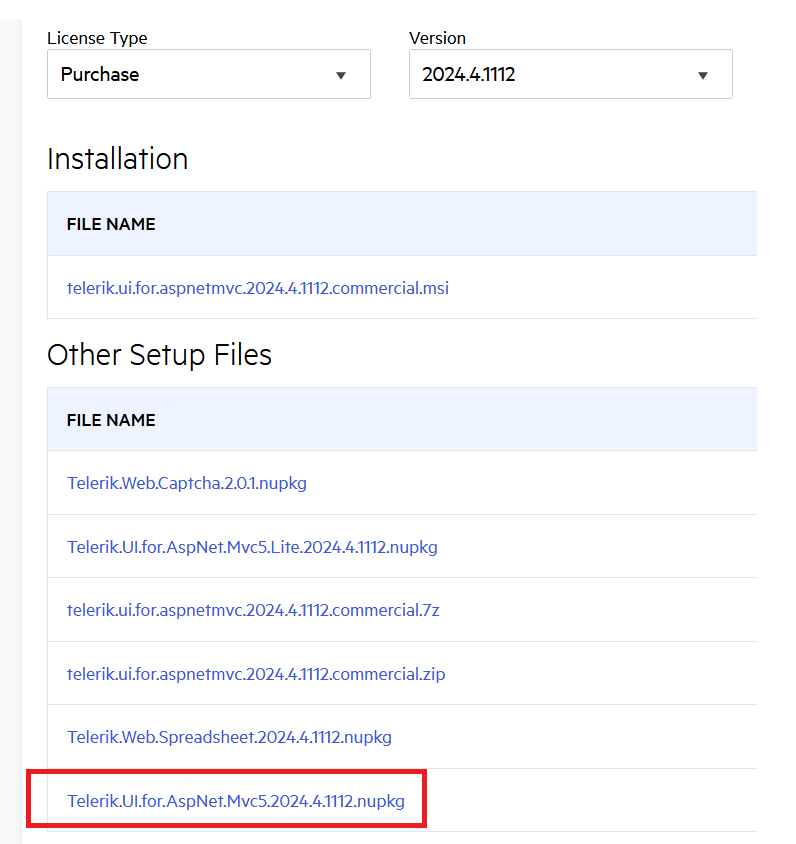Download the commercial.7z archive file
This screenshot has height=844, width=796.
coord(253,610)
